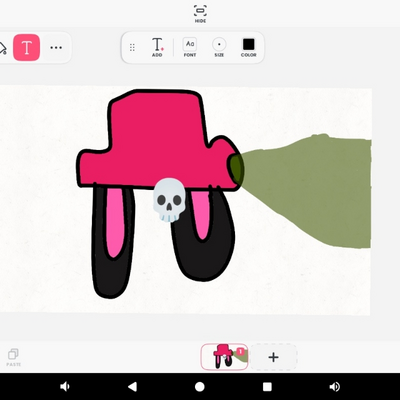Select the pink Text tool
The width and height of the screenshot is (400, 400).
click(27, 48)
